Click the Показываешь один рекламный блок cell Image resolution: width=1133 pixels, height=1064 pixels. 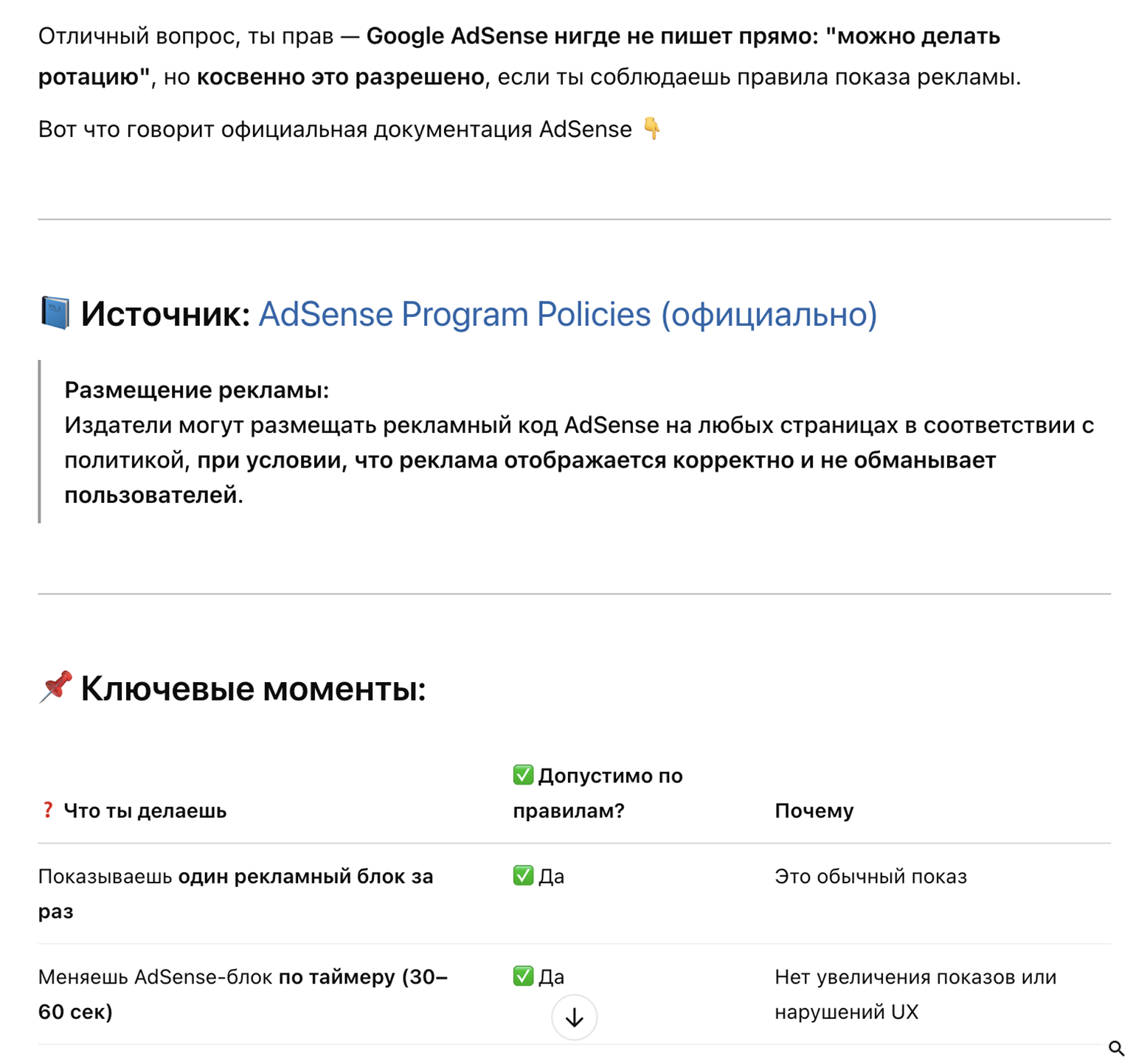[236, 894]
